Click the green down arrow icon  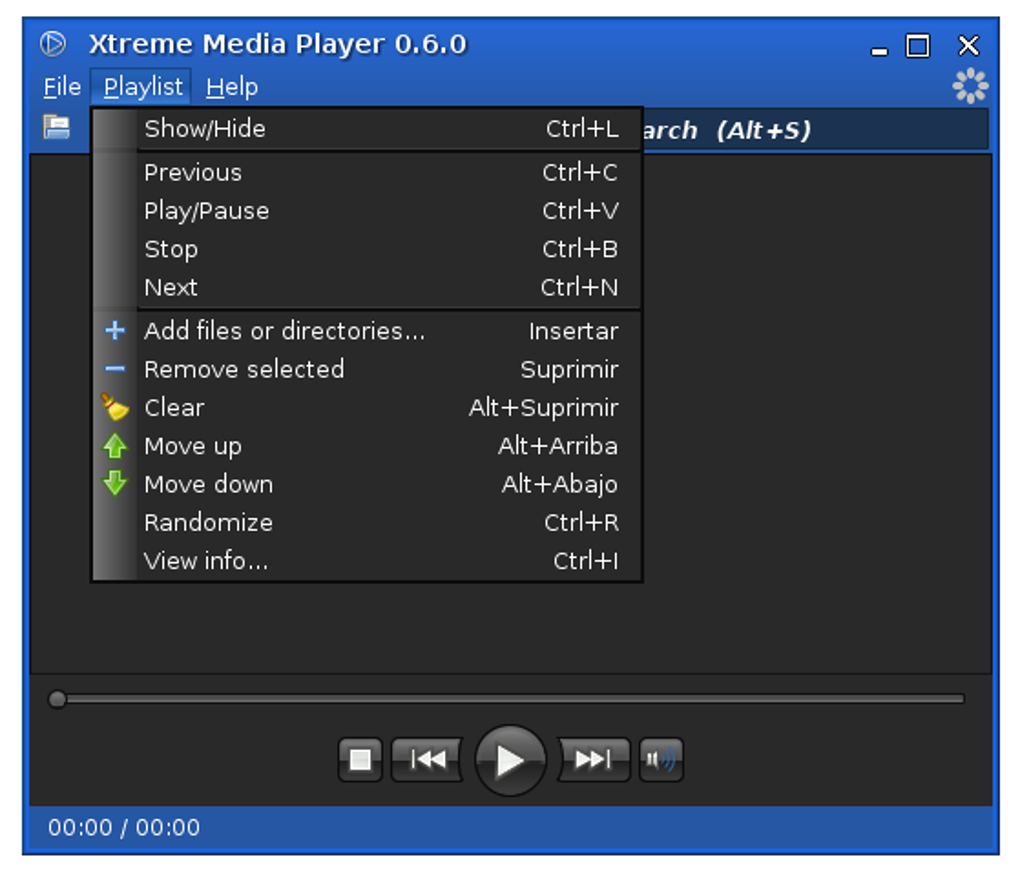(114, 483)
